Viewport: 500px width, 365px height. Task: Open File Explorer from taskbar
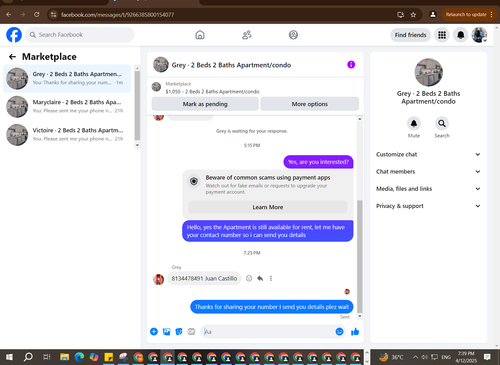64,357
